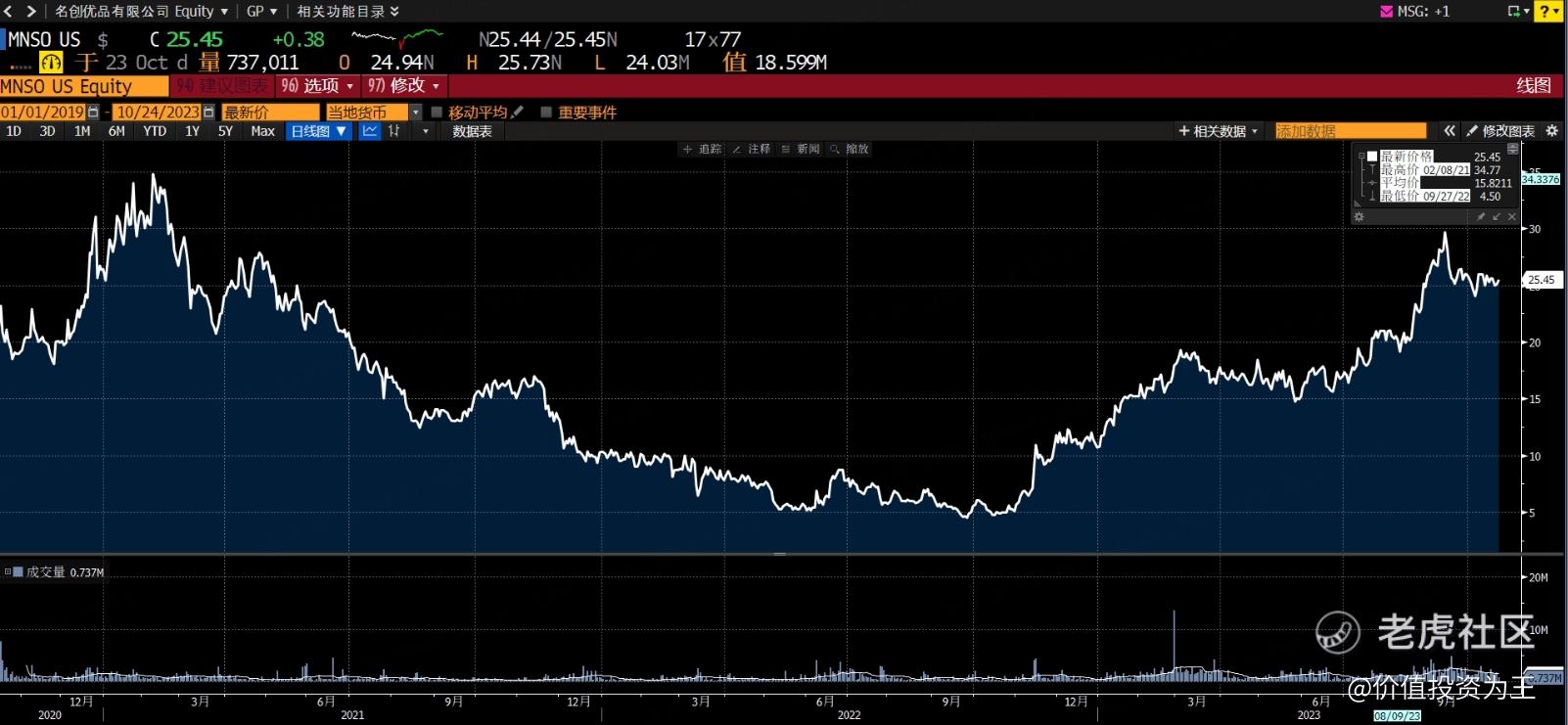Select the line chart type icon

[370, 131]
